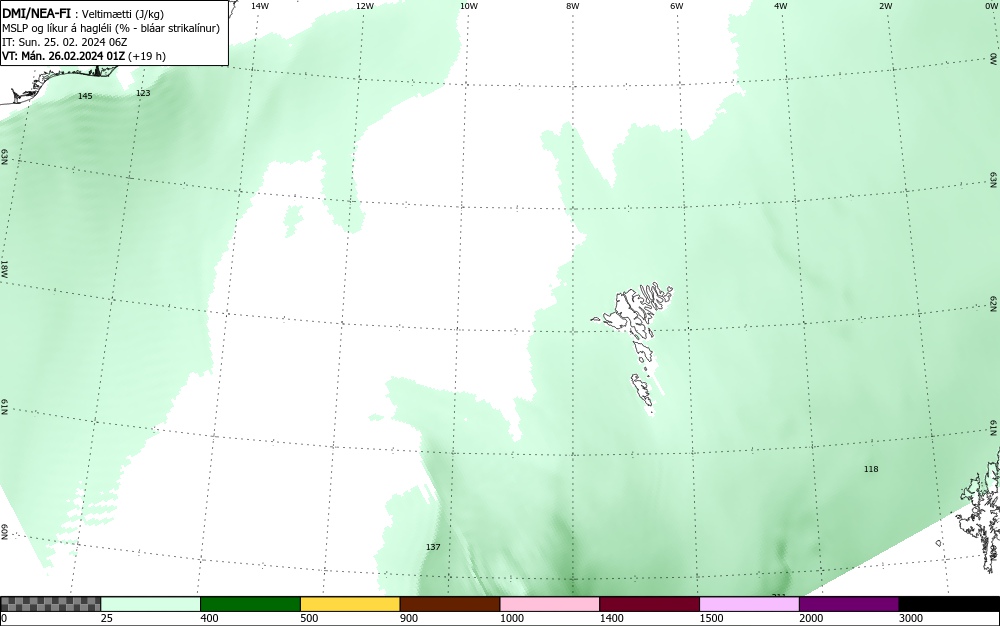Click the 0W longitude label
Image resolution: width=1000 pixels, height=626 pixels.
pos(990,6)
